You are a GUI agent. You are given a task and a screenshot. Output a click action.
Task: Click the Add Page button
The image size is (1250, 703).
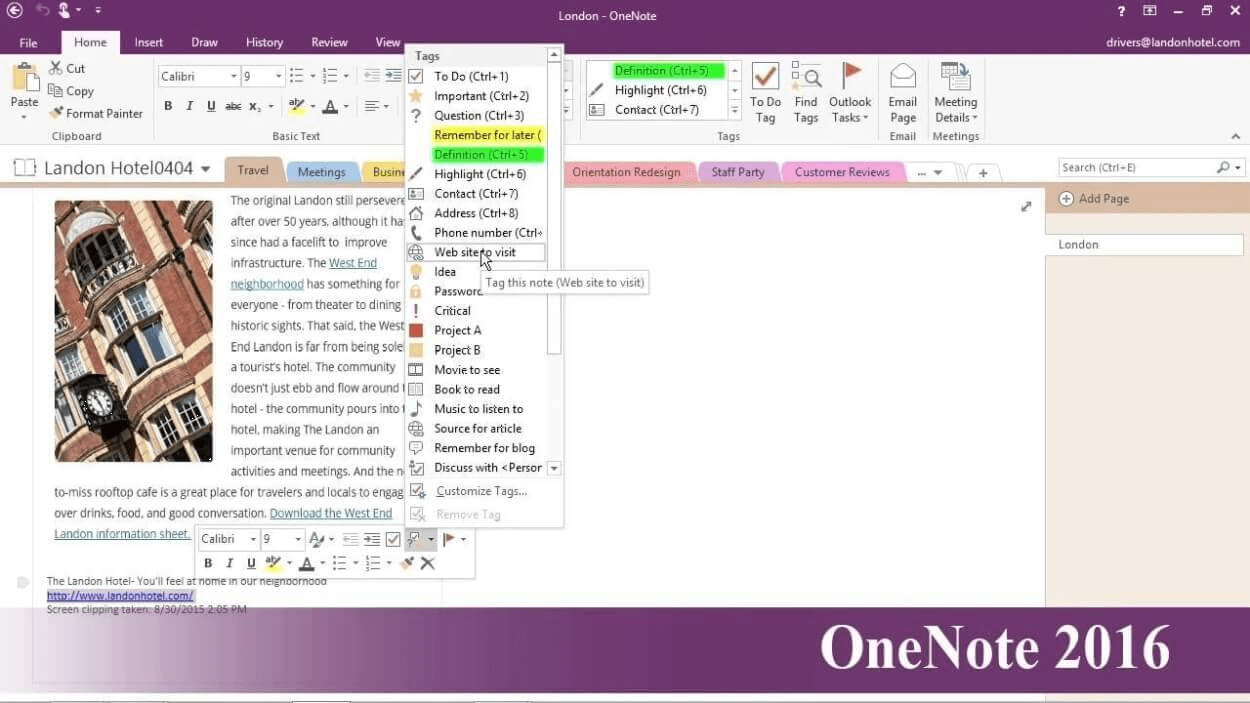tap(1095, 199)
